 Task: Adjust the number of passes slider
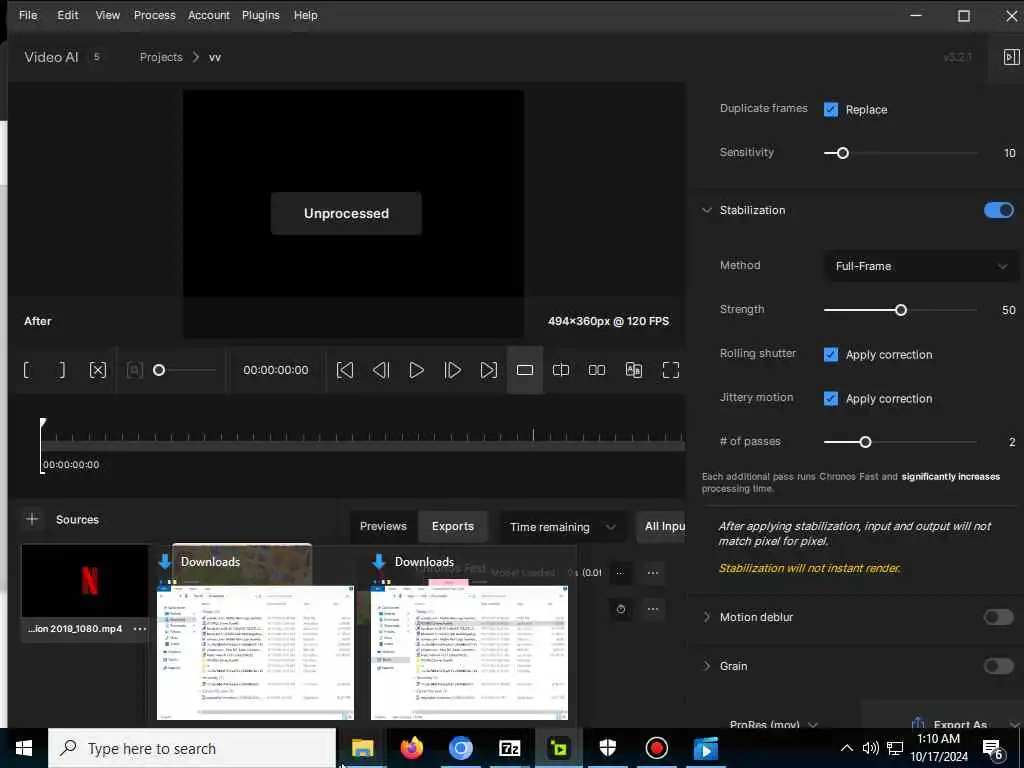[x=865, y=442]
